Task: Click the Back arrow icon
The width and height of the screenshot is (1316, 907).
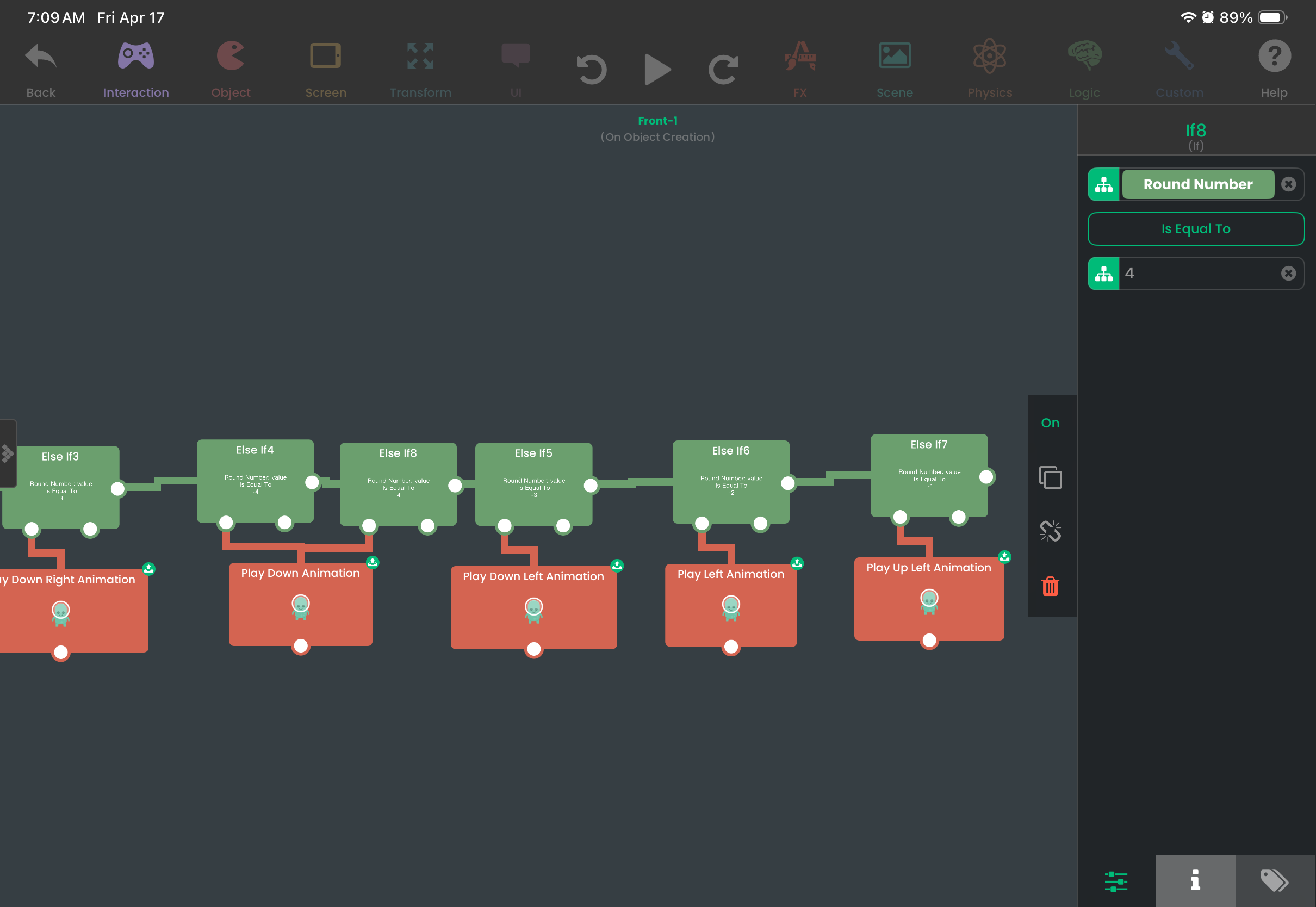Action: [40, 57]
